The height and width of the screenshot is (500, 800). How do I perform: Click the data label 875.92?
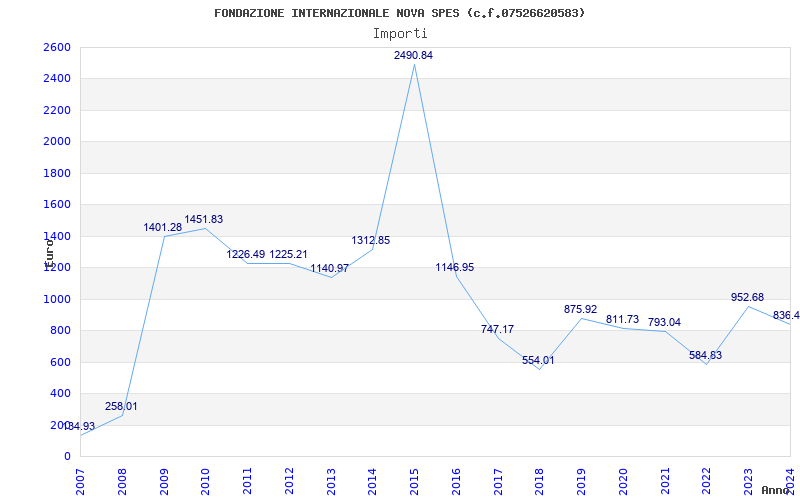coord(581,309)
